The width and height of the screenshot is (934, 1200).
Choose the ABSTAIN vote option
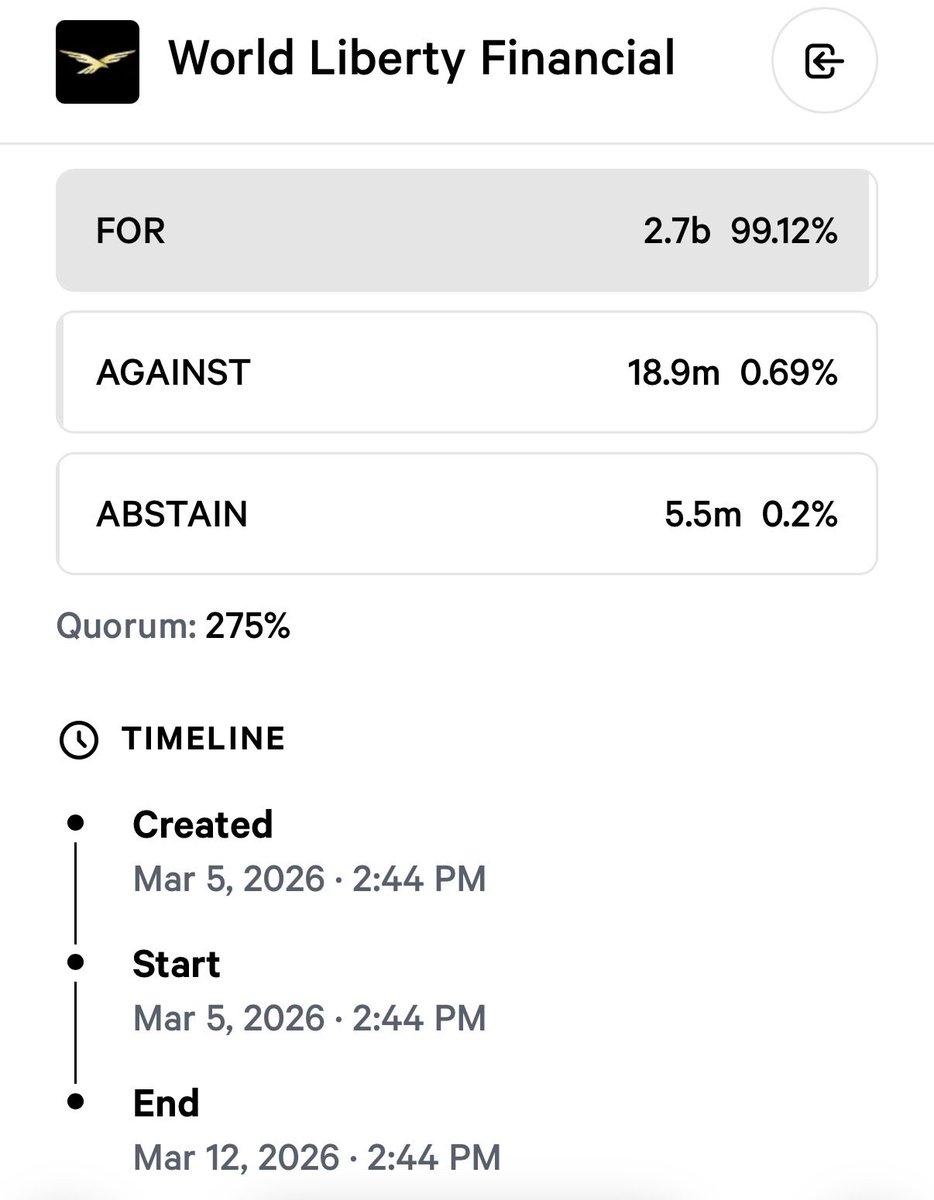(x=466, y=514)
